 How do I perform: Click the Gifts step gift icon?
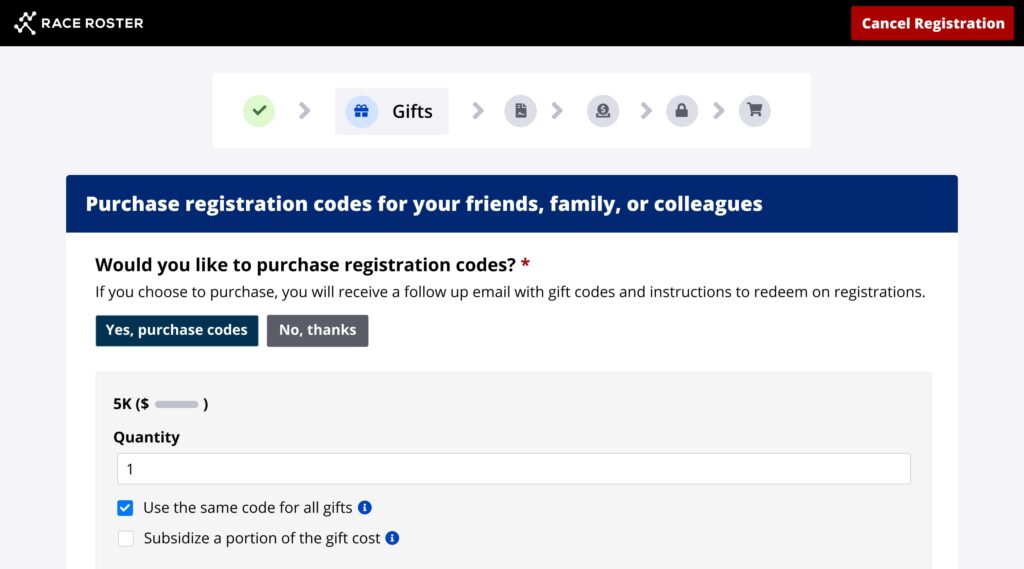[x=362, y=111]
